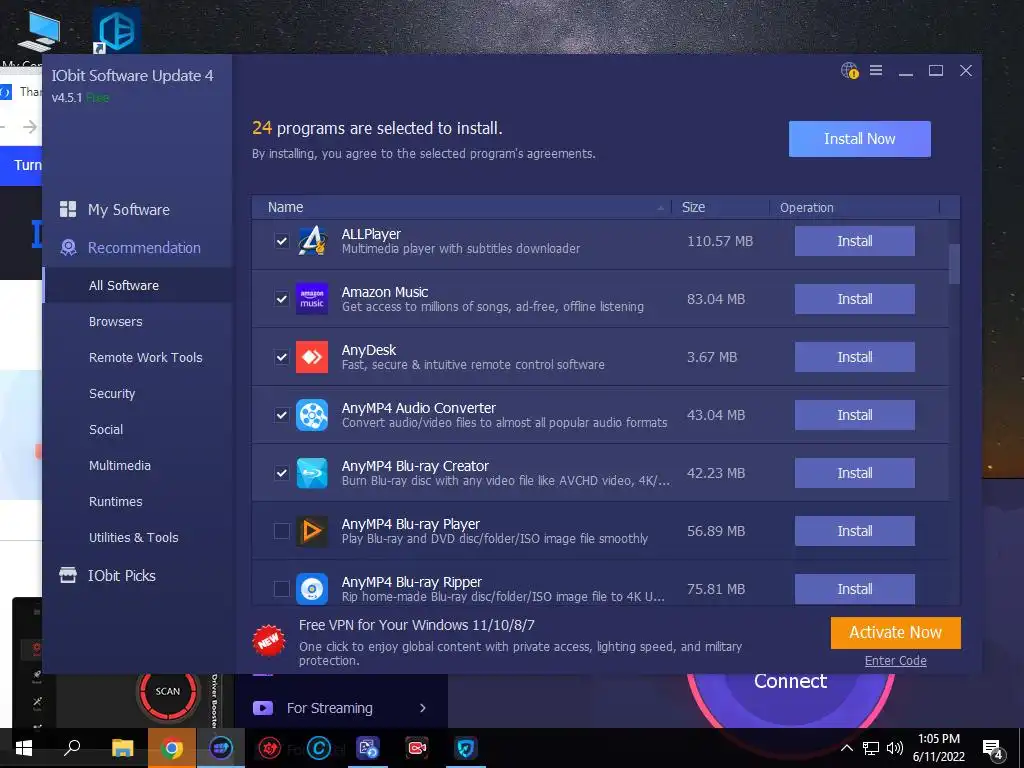The width and height of the screenshot is (1024, 768).
Task: Install AnyMP4 Audio Converter
Action: 854,415
